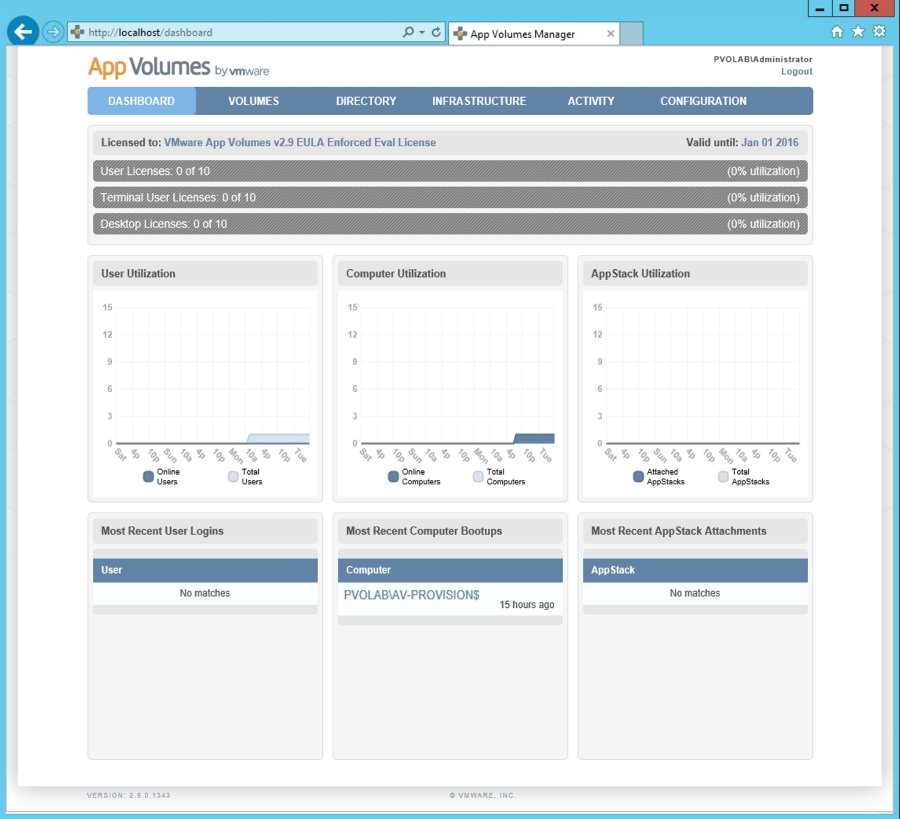
Task: Toggle Online Users legend swatch
Action: pyautogui.click(x=148, y=476)
